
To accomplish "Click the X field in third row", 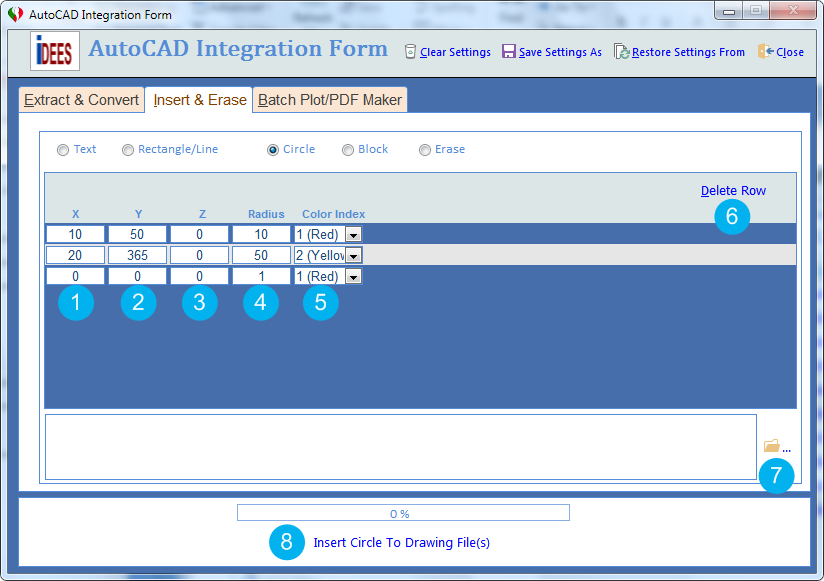I will tap(75, 276).
